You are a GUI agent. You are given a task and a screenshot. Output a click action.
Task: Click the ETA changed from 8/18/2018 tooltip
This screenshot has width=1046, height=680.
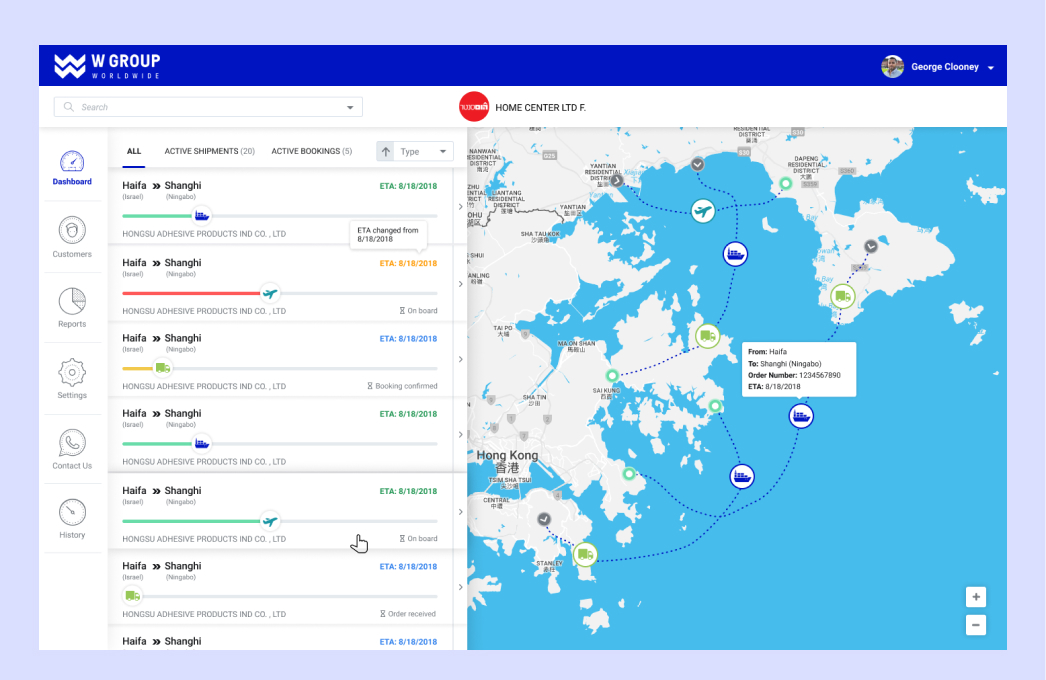pyautogui.click(x=388, y=235)
